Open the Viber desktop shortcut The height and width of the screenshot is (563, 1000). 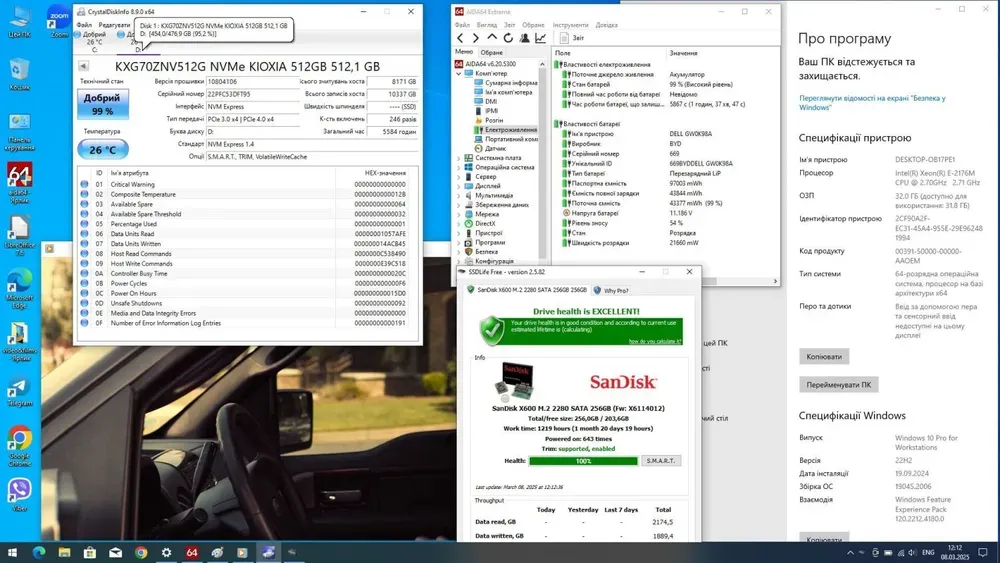pos(19,490)
